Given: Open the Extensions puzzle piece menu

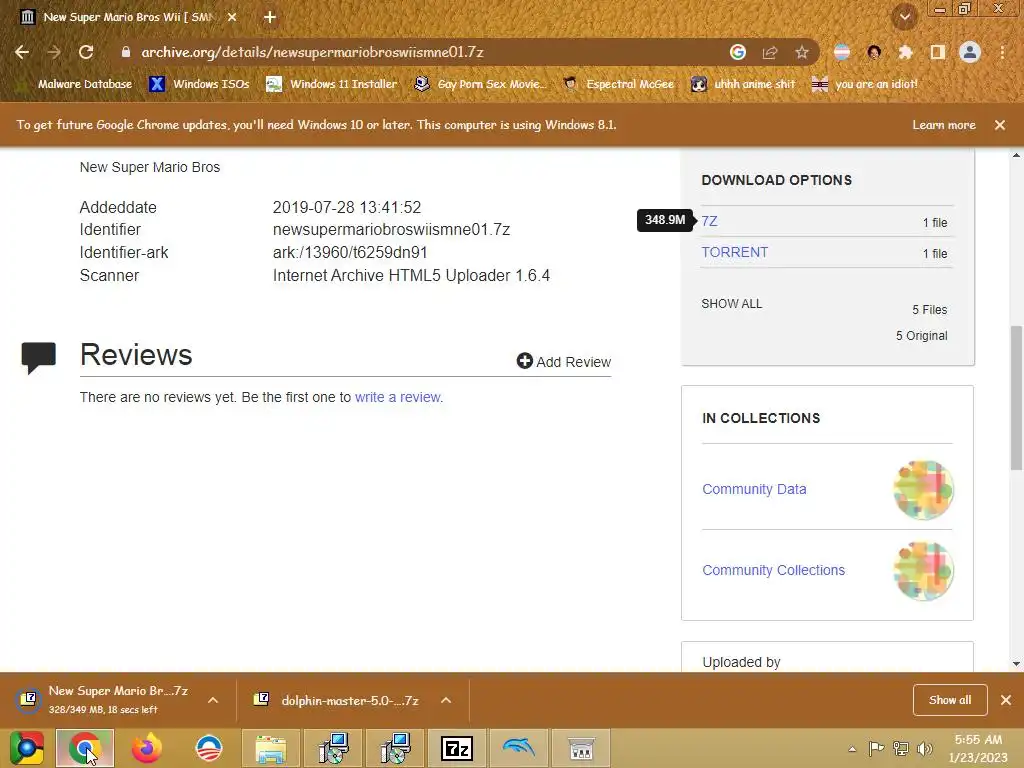Looking at the screenshot, I should point(905,52).
